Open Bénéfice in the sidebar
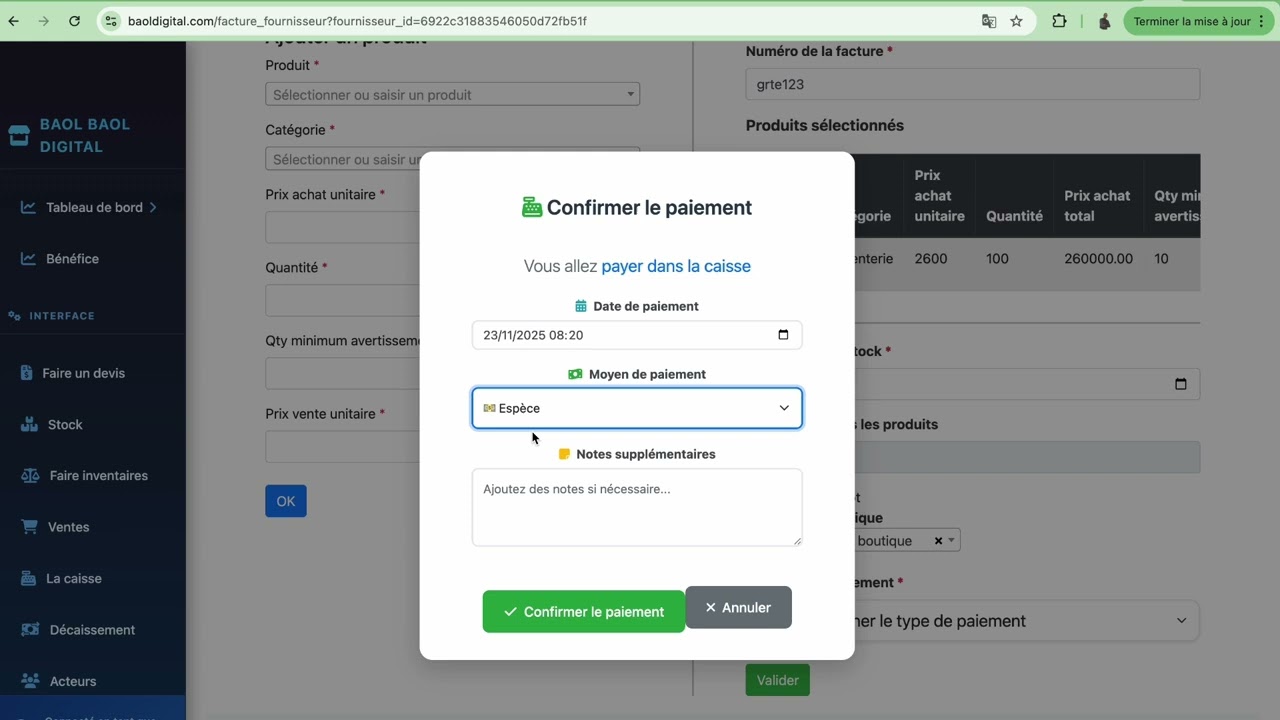This screenshot has height=720, width=1280. pyautogui.click(x=72, y=259)
